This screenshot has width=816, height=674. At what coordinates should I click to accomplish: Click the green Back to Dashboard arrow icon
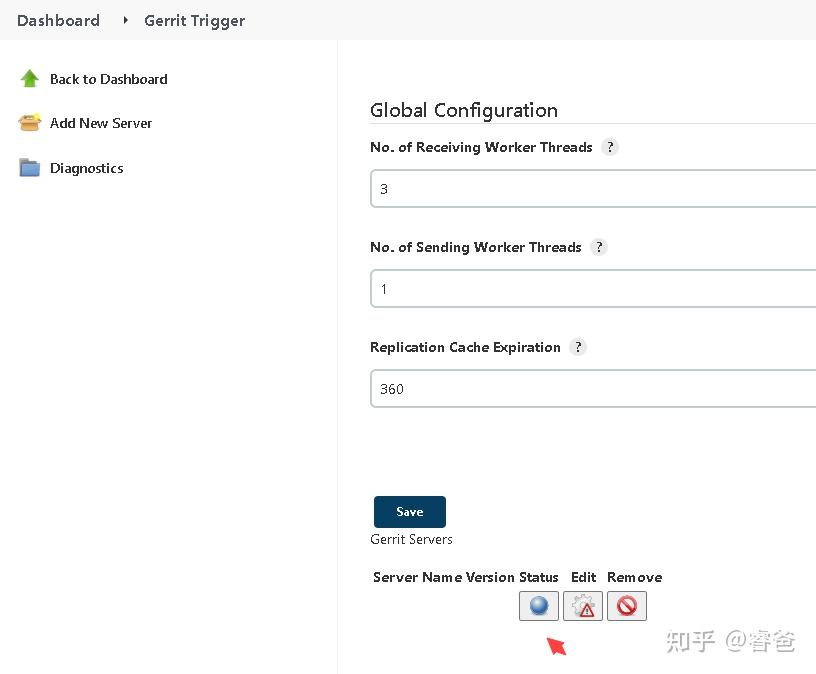tap(29, 78)
